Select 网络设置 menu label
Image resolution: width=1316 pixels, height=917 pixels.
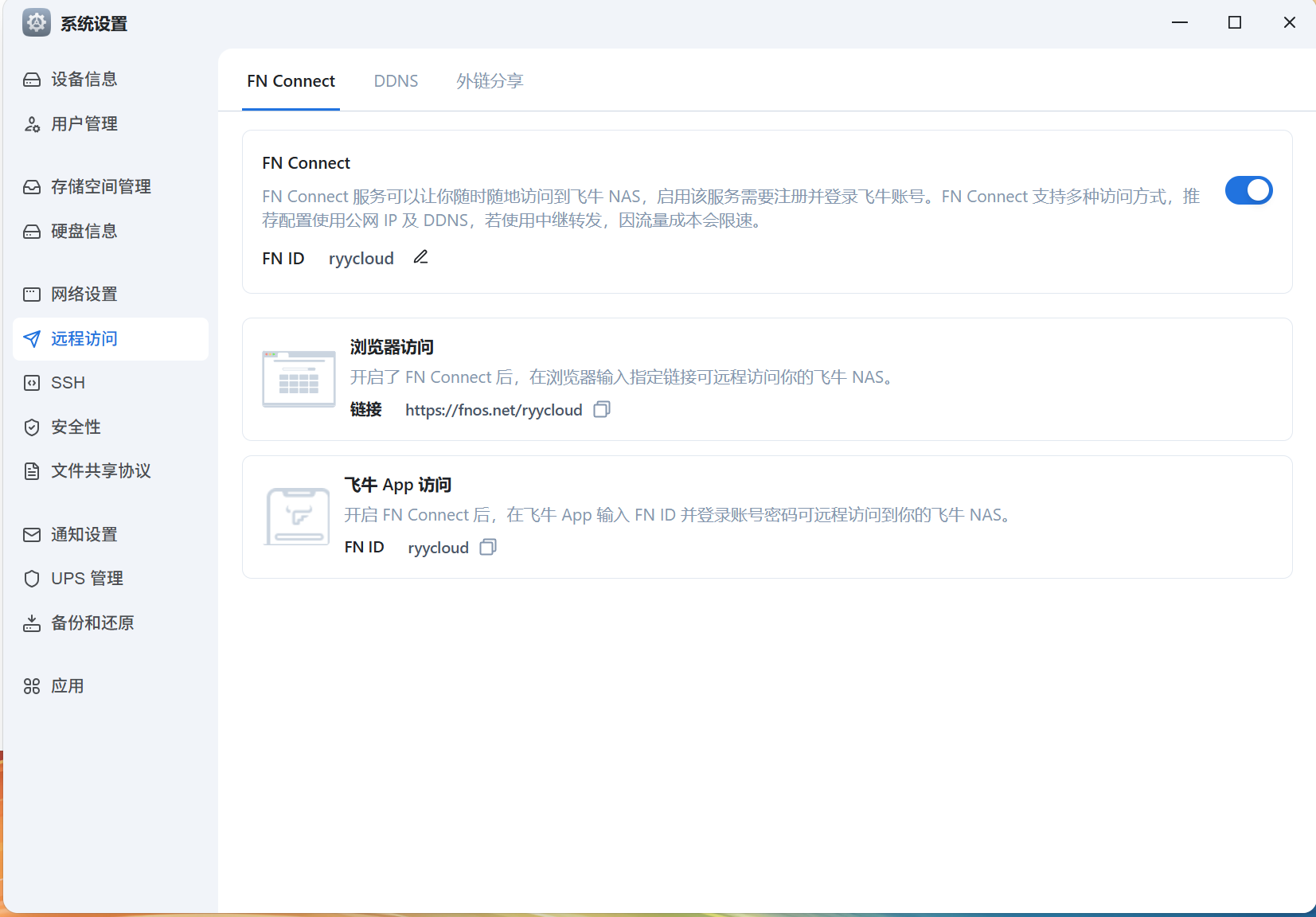tap(84, 295)
